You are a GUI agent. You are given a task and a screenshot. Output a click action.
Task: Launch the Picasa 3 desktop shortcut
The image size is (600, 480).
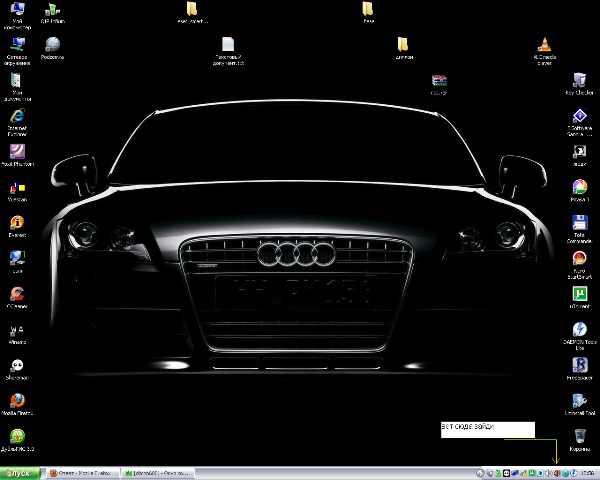coord(579,191)
